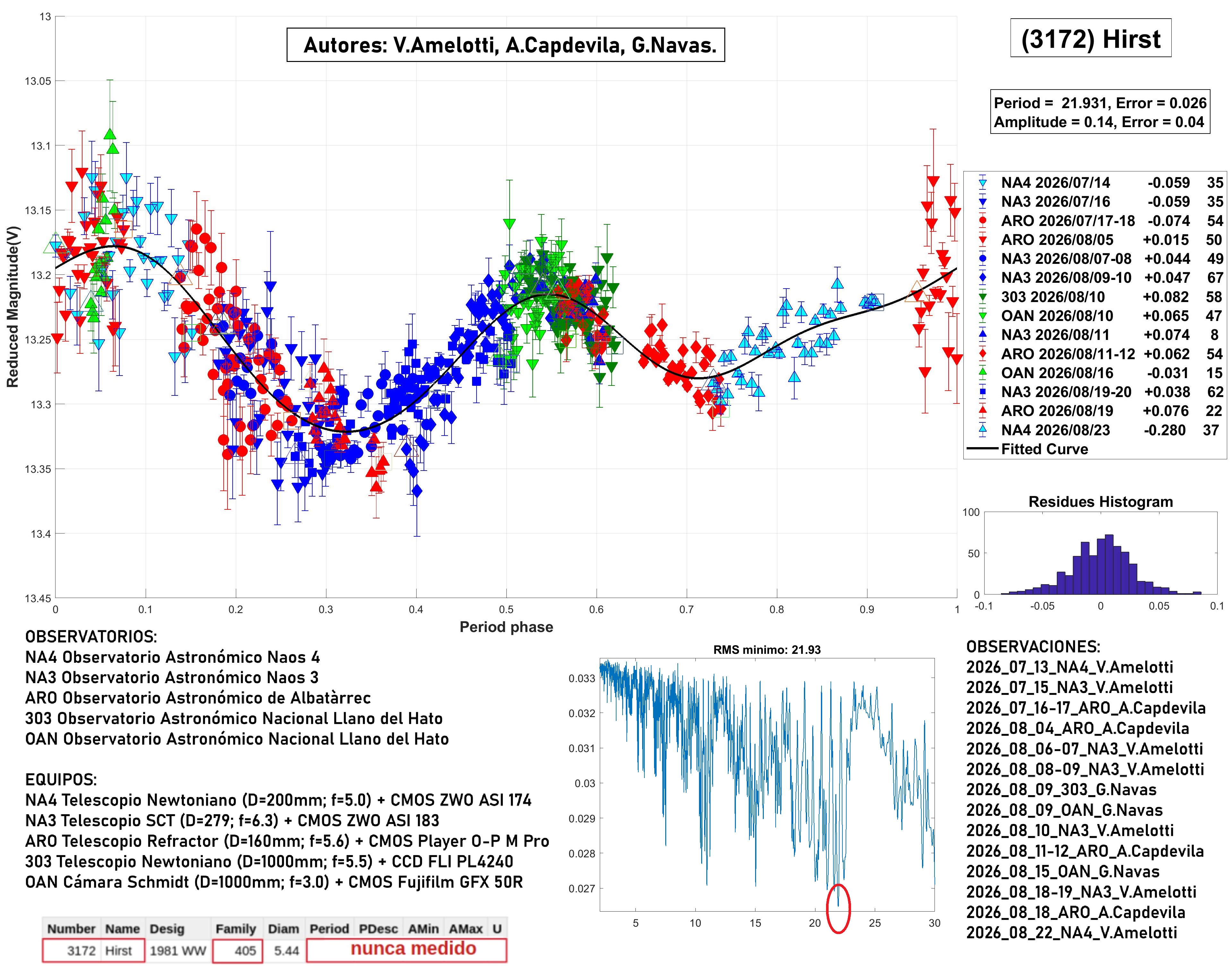The image size is (1232, 979).
Task: Click observation "2026_08_15_OAN_G.Navas"
Action: click(1063, 871)
